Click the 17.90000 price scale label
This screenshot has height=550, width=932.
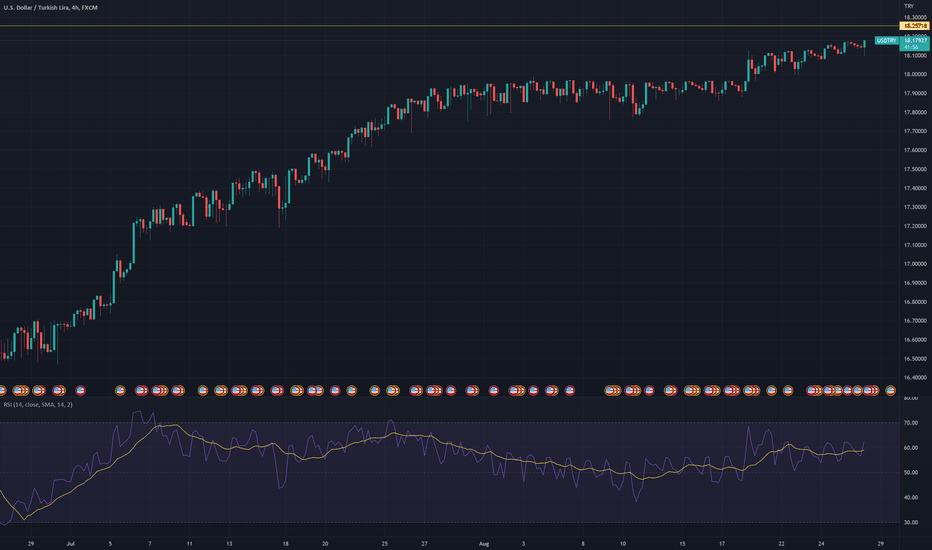[915, 93]
